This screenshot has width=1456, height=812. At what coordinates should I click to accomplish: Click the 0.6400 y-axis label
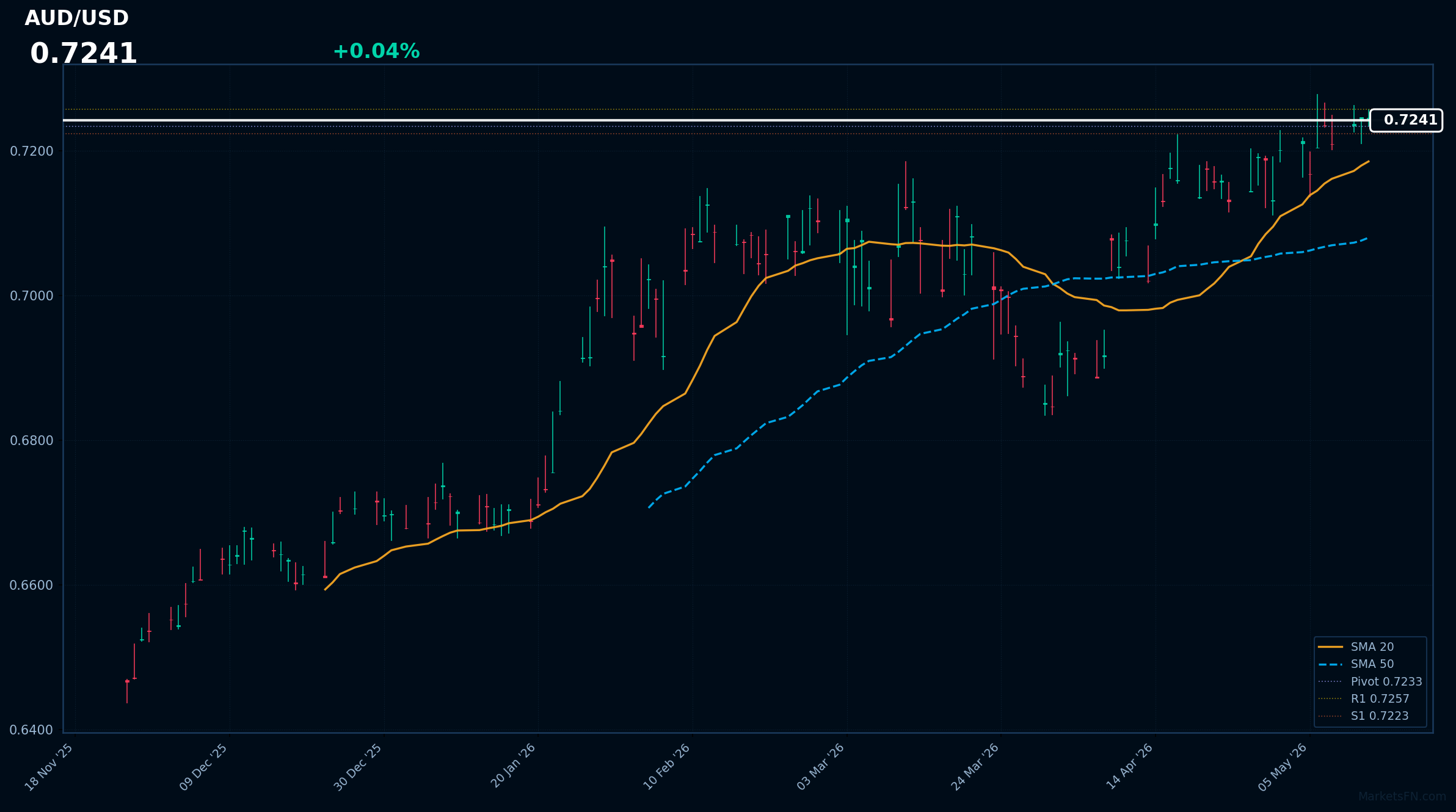click(x=32, y=730)
